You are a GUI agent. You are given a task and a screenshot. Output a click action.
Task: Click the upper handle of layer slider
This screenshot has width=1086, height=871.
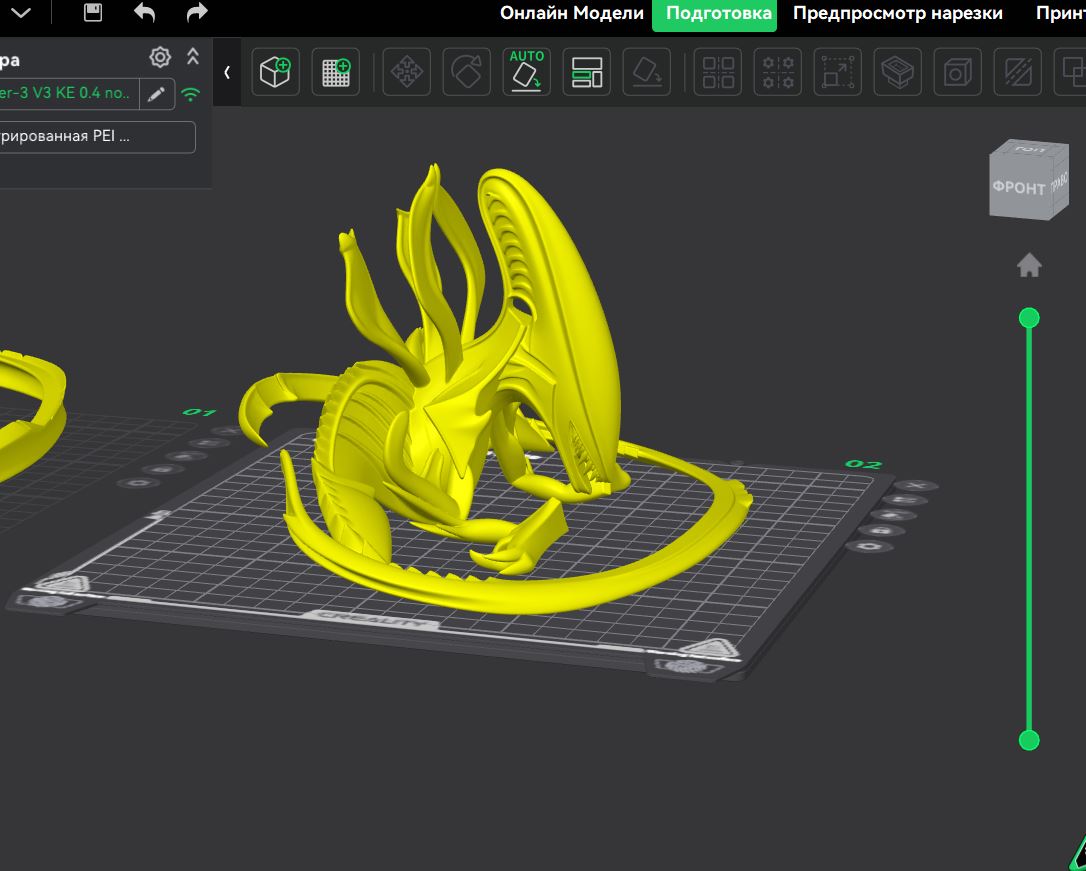[x=1029, y=318]
